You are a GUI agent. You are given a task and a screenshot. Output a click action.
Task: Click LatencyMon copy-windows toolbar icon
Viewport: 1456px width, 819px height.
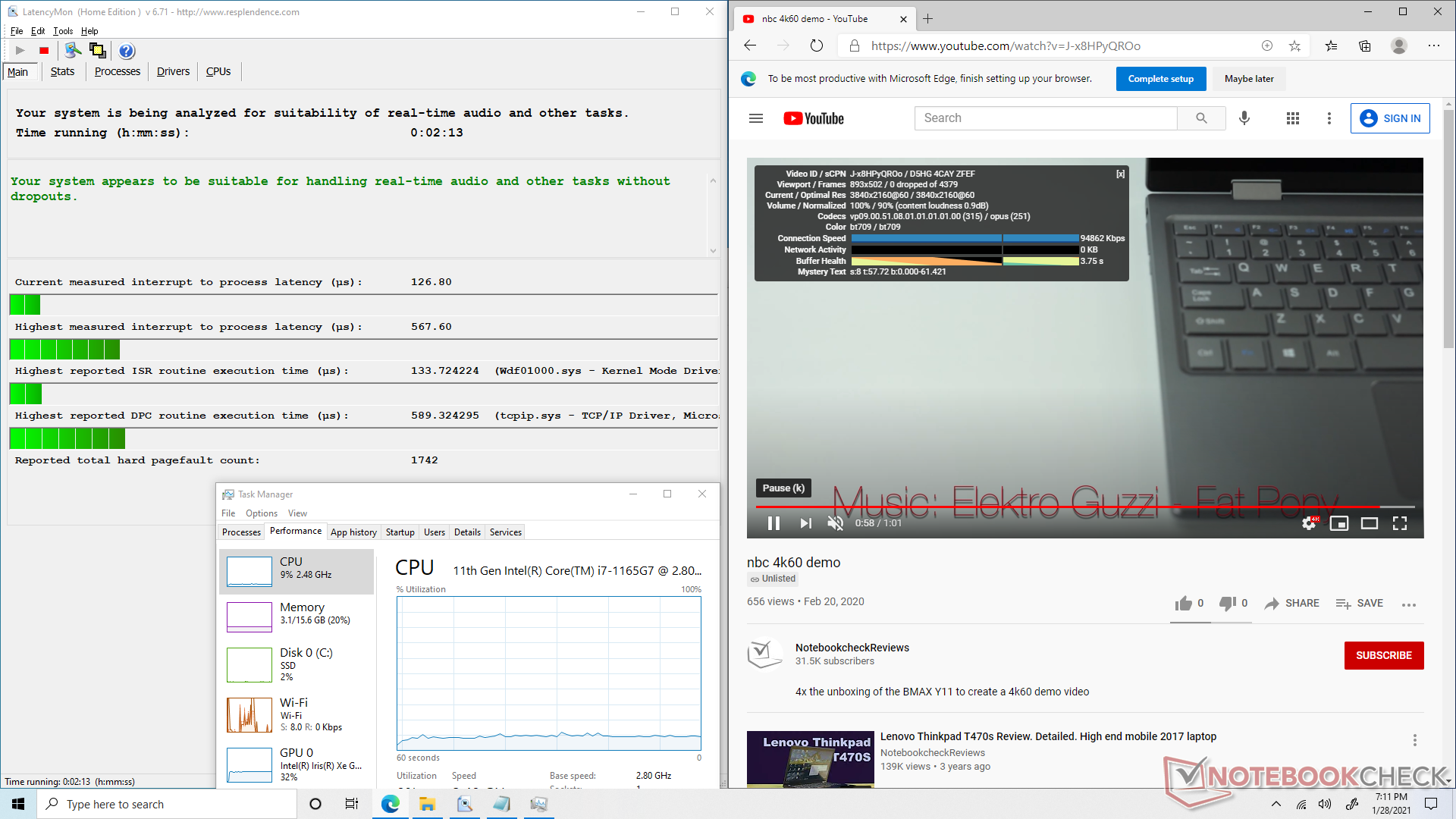click(x=98, y=51)
